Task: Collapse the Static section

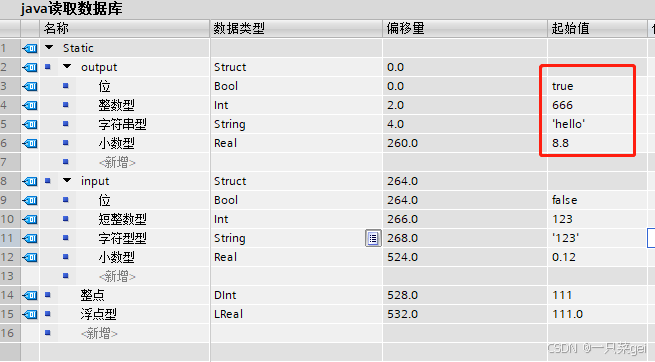Action: click(49, 48)
